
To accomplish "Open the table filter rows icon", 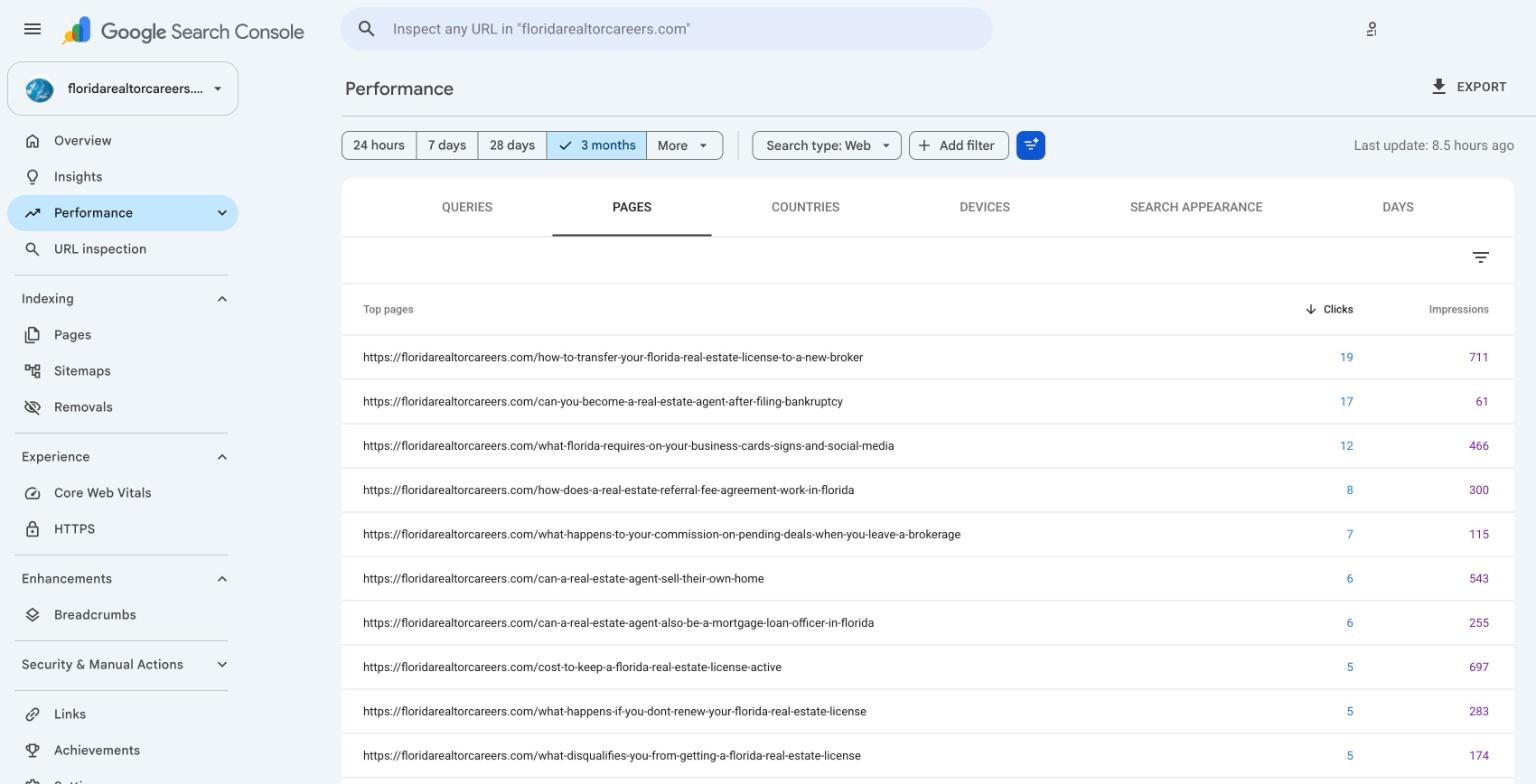I will (1481, 258).
